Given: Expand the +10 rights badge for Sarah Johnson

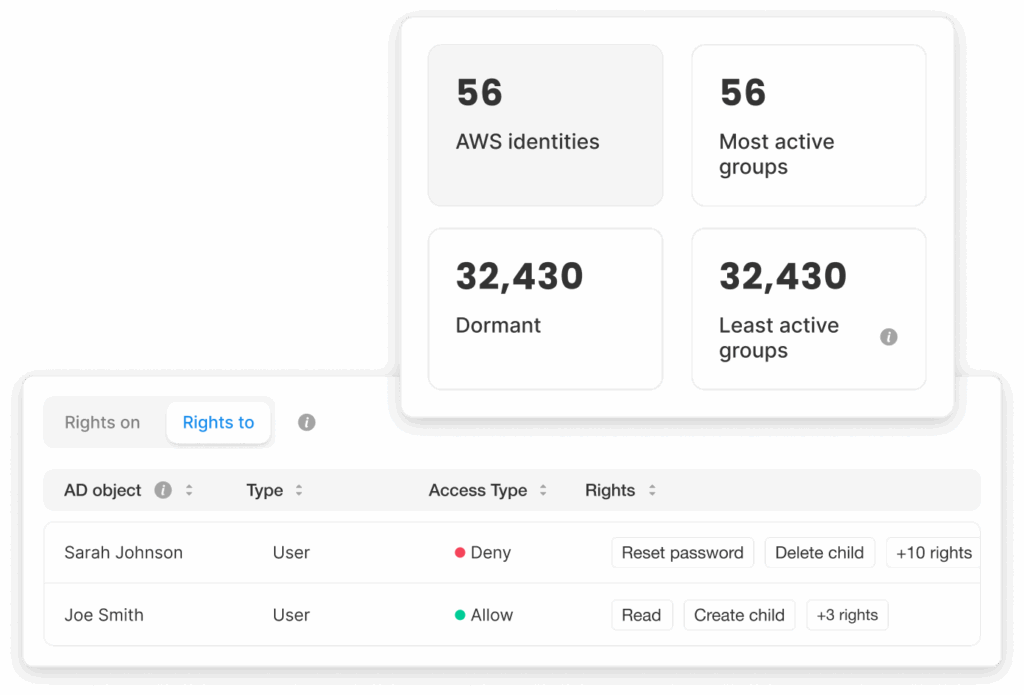Looking at the screenshot, I should [x=932, y=553].
